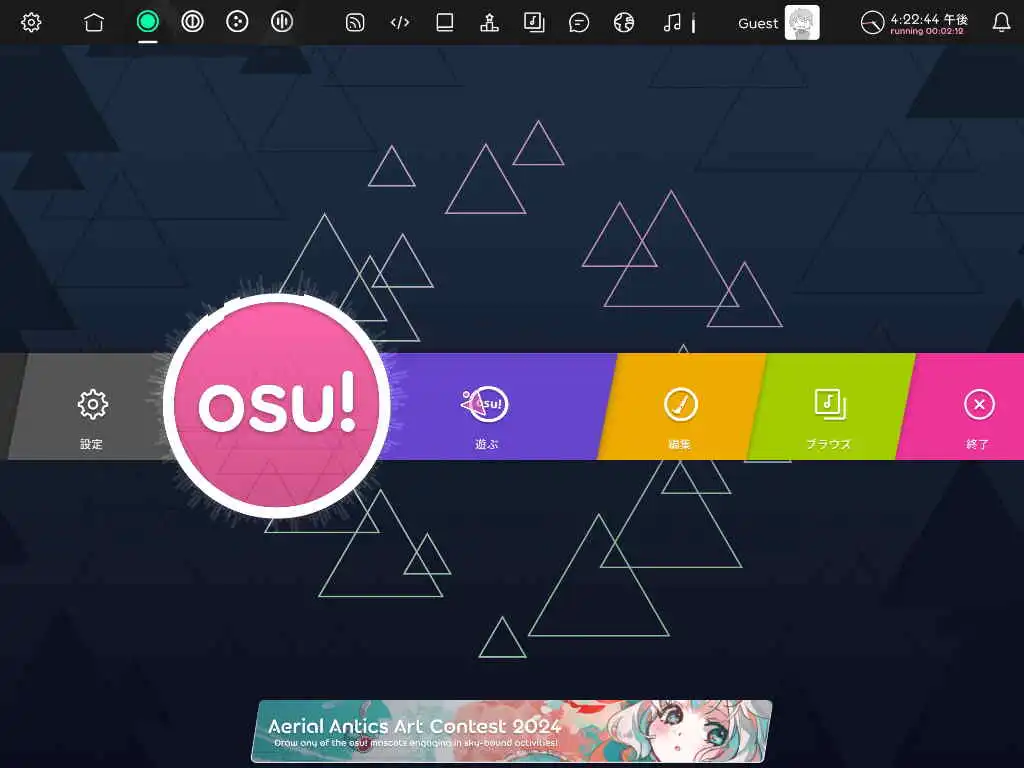Open the chat bubble icon
1024x768 pixels.
(579, 23)
